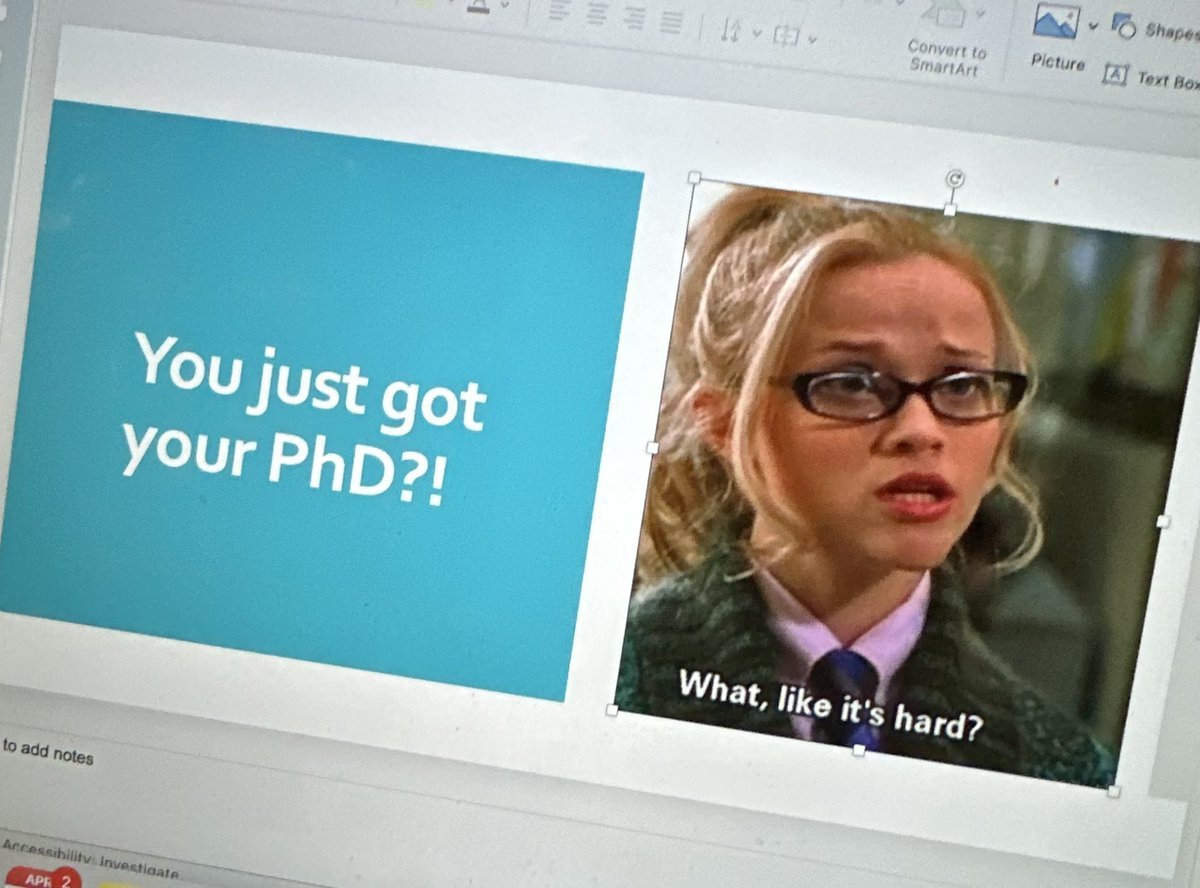Justify the paragraph text

point(671,21)
